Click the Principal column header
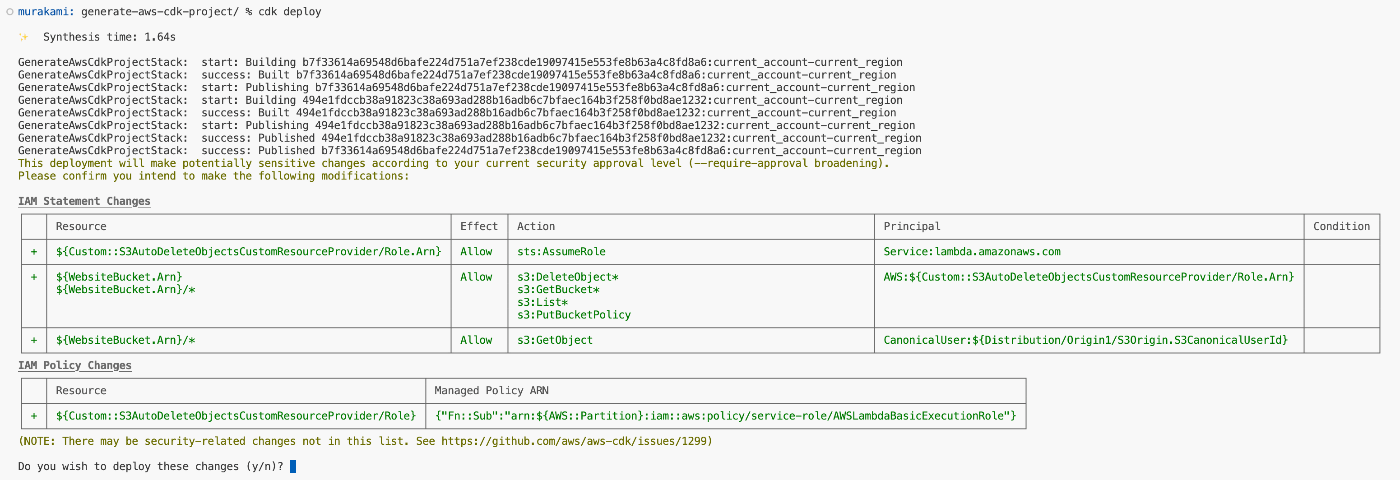This screenshot has width=1400, height=480. coord(912,226)
